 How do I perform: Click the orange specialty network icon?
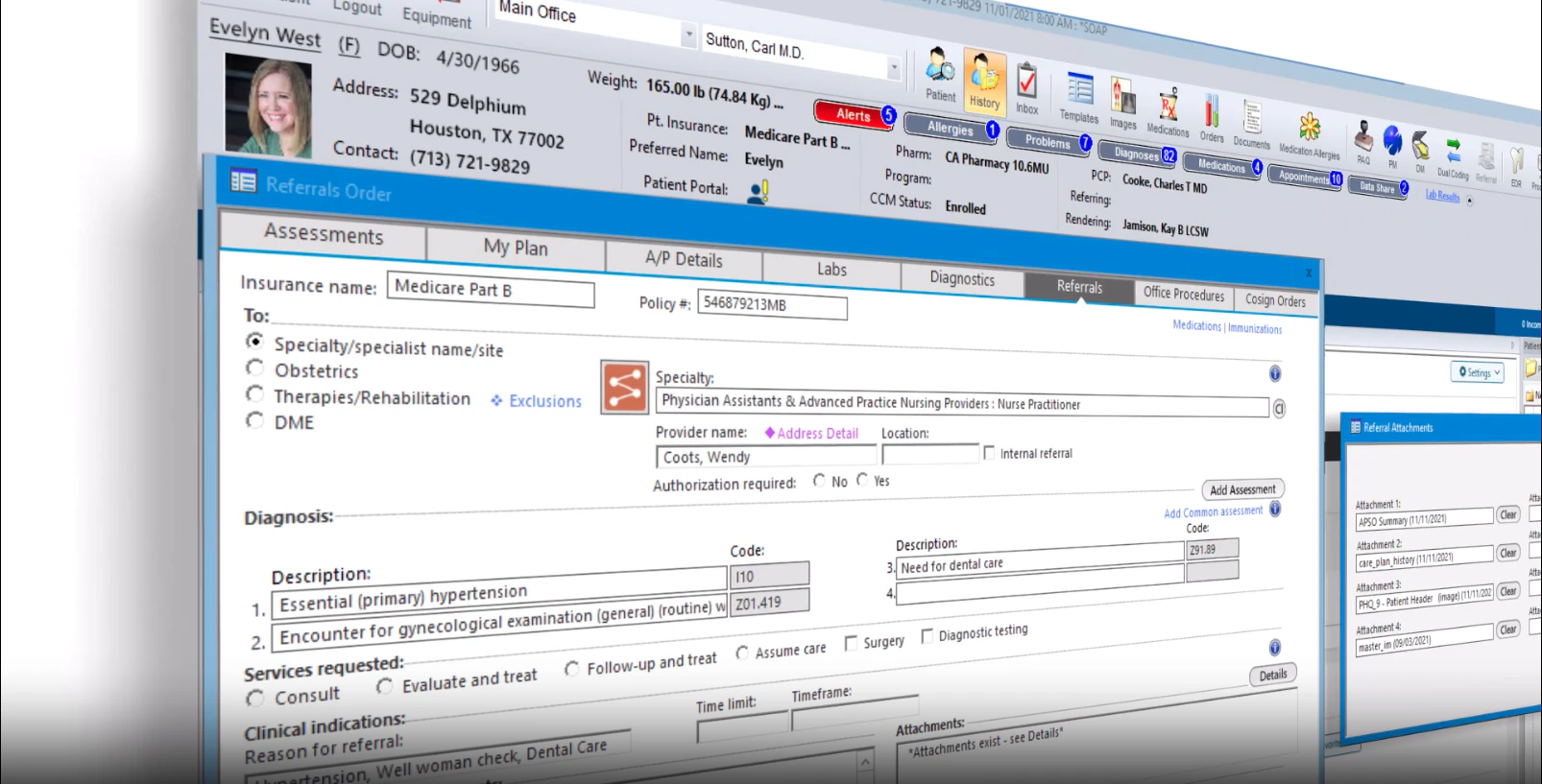coord(624,388)
